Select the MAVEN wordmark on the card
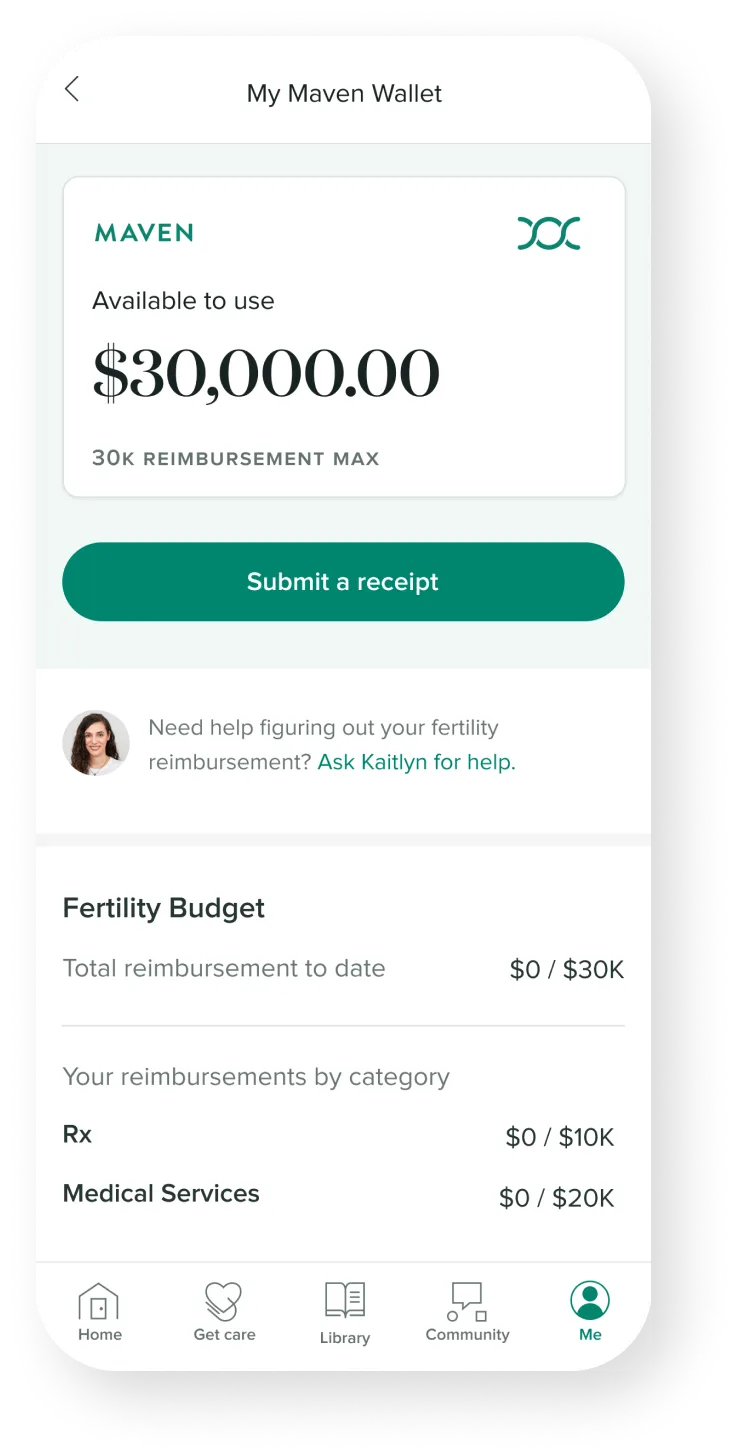 pyautogui.click(x=145, y=233)
